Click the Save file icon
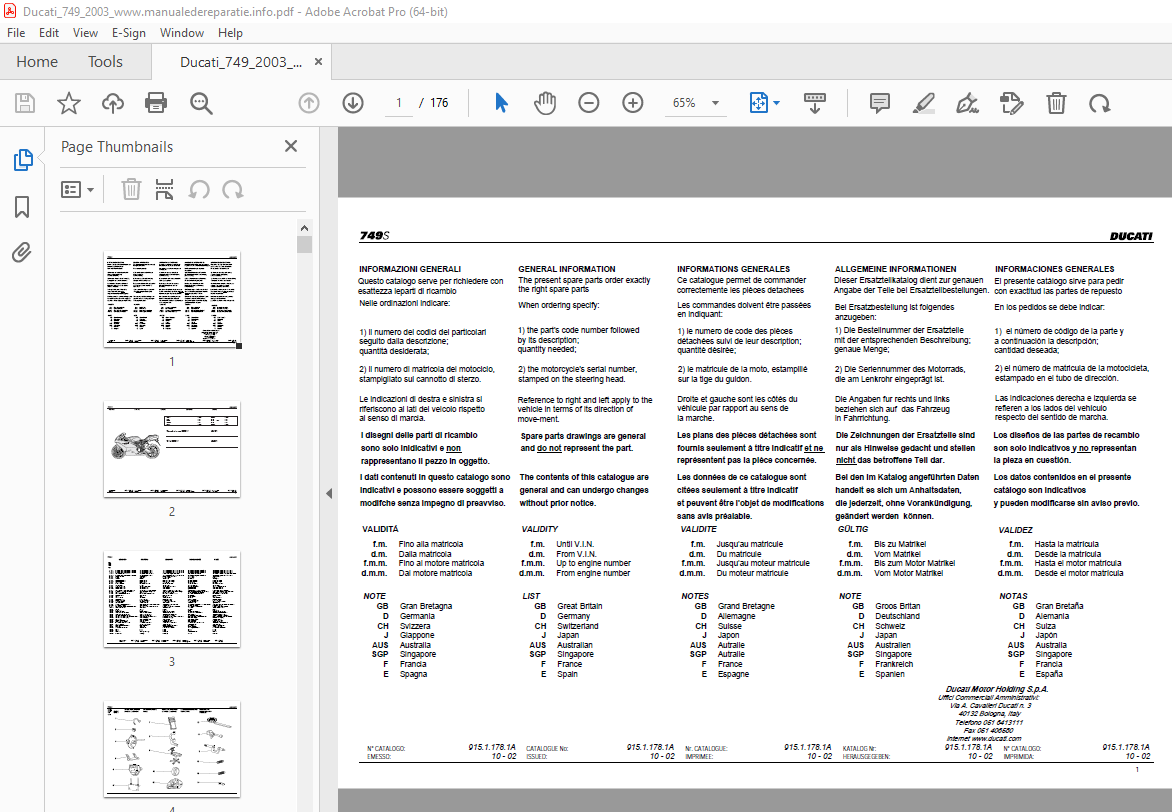The height and width of the screenshot is (812, 1172). click(25, 103)
